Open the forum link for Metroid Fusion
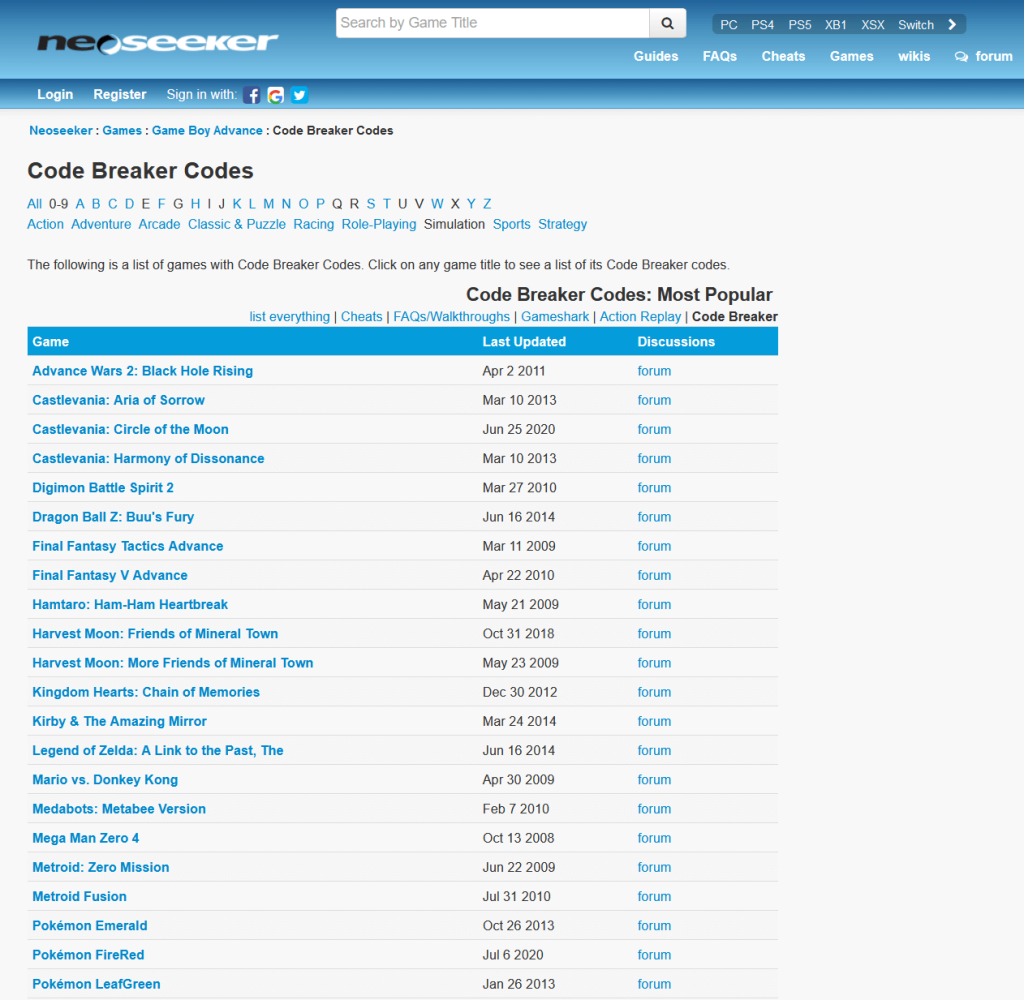 coord(654,896)
